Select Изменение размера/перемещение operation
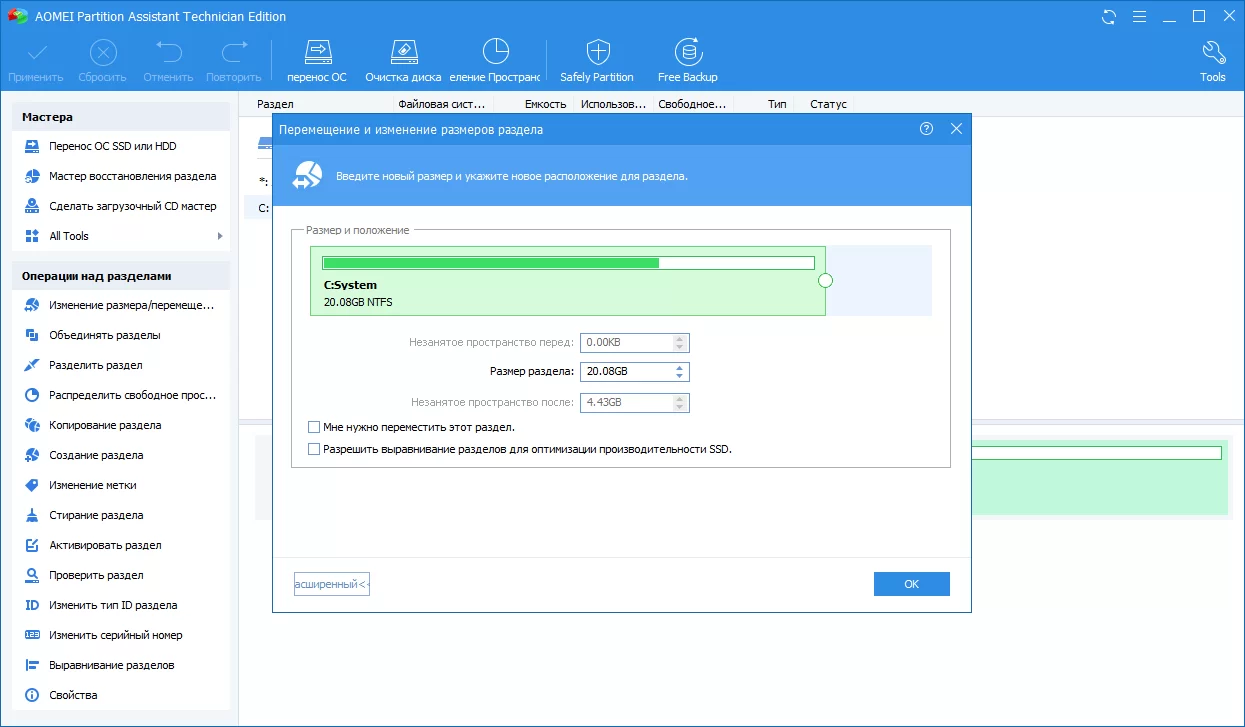The width and height of the screenshot is (1245, 727). click(x=120, y=305)
